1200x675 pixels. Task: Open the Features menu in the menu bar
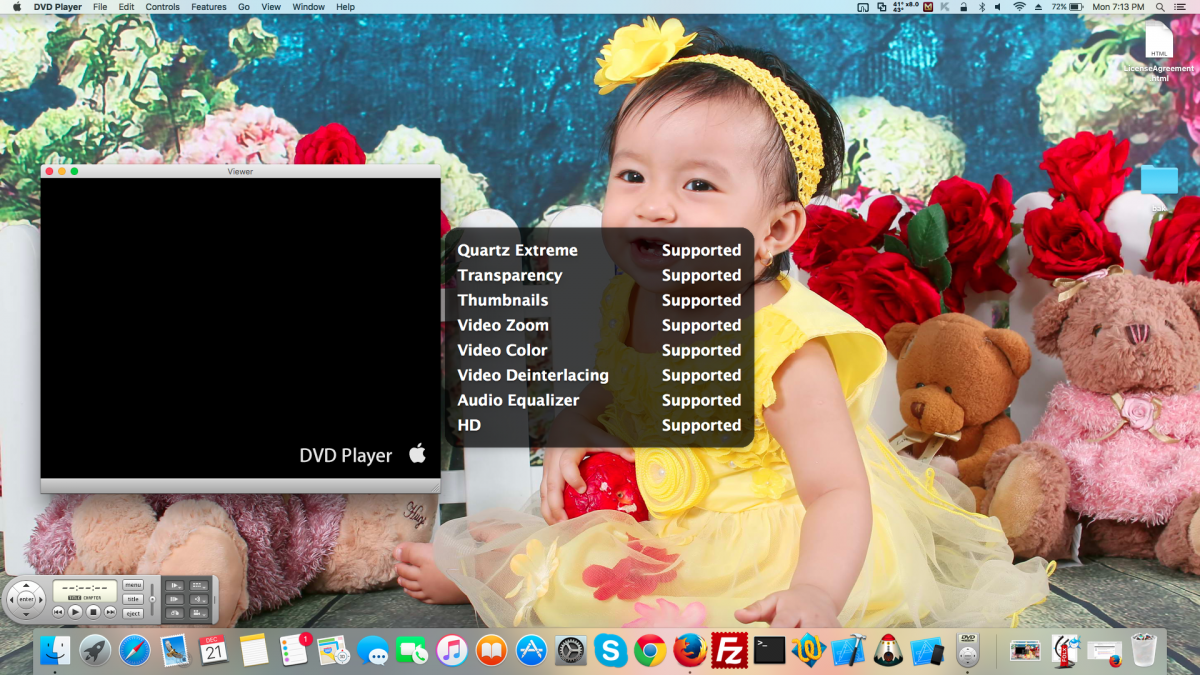tap(208, 7)
